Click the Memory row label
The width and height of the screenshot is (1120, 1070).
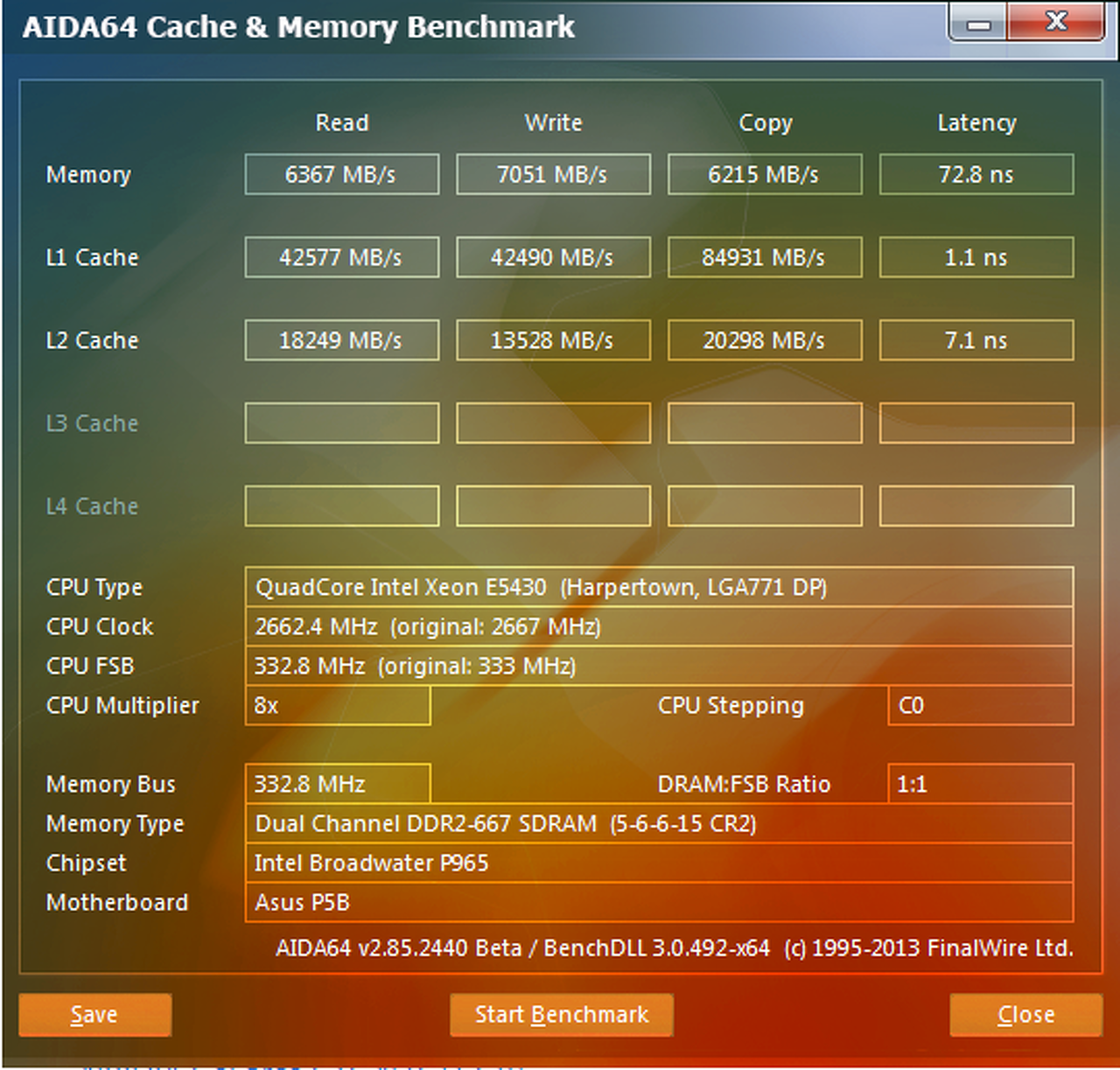coord(88,175)
